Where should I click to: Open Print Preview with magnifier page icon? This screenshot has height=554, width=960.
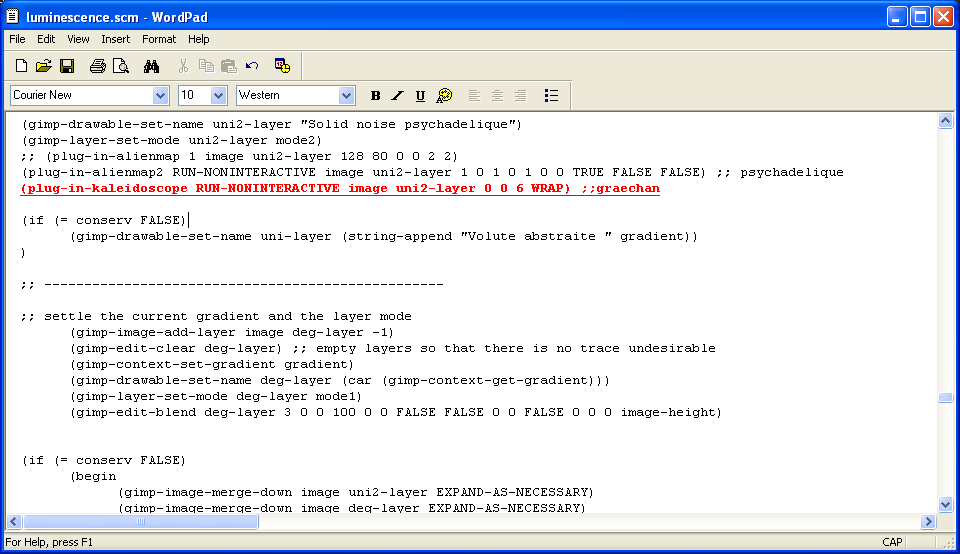121,66
